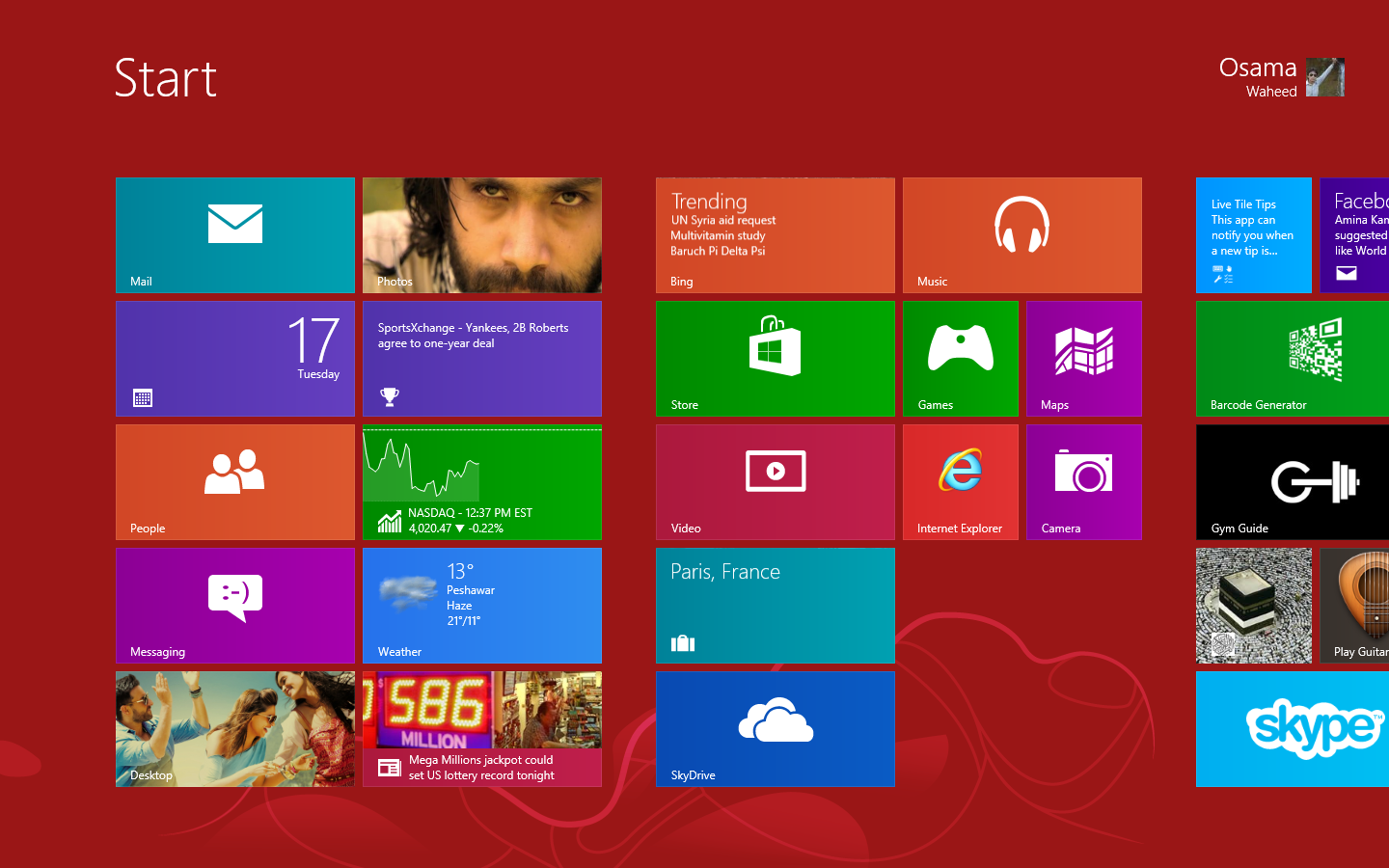Viewport: 1389px width, 868px height.
Task: Open the Messaging tile
Action: coord(235,606)
